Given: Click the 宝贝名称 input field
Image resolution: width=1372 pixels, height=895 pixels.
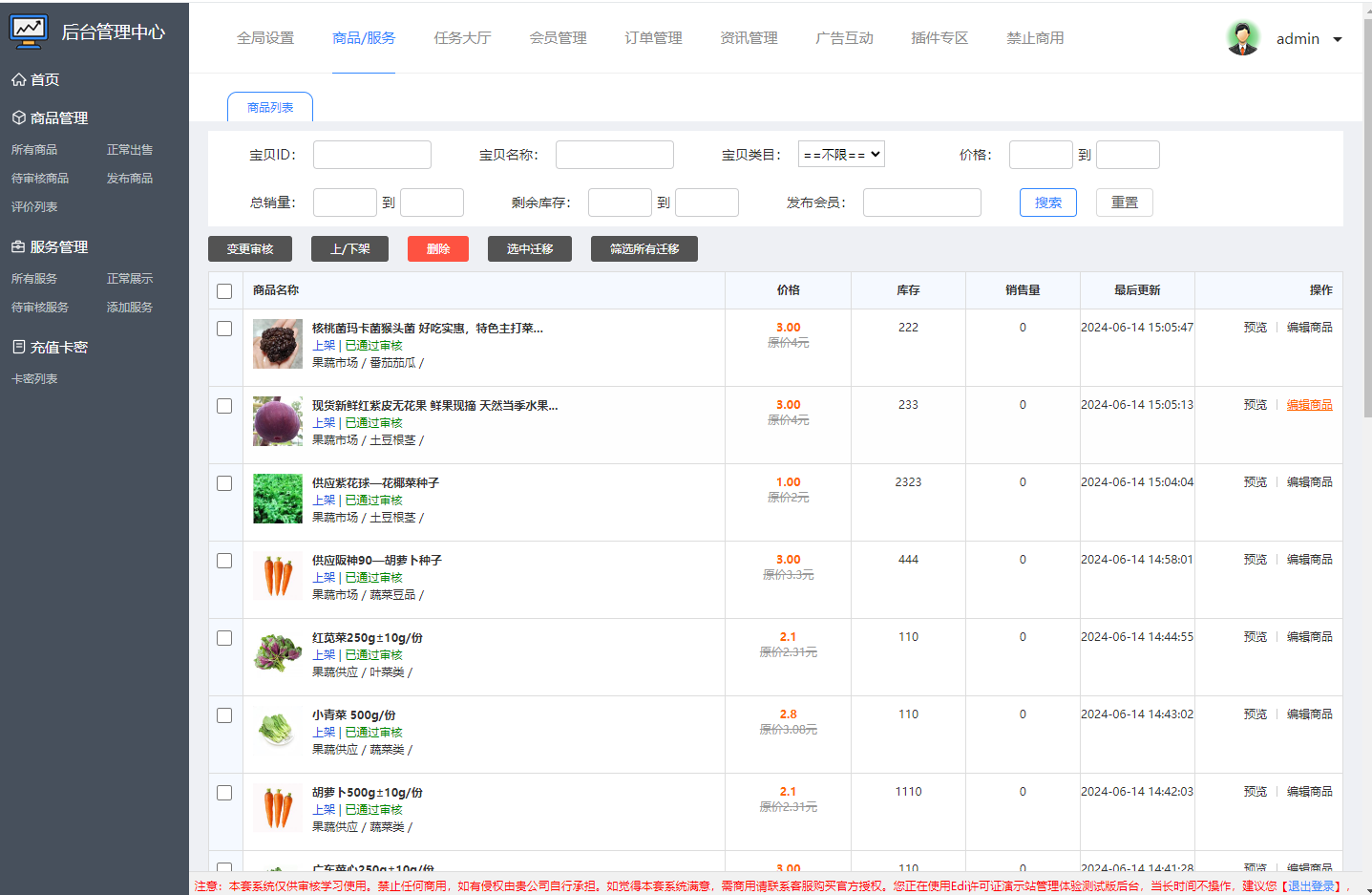Looking at the screenshot, I should [x=615, y=155].
